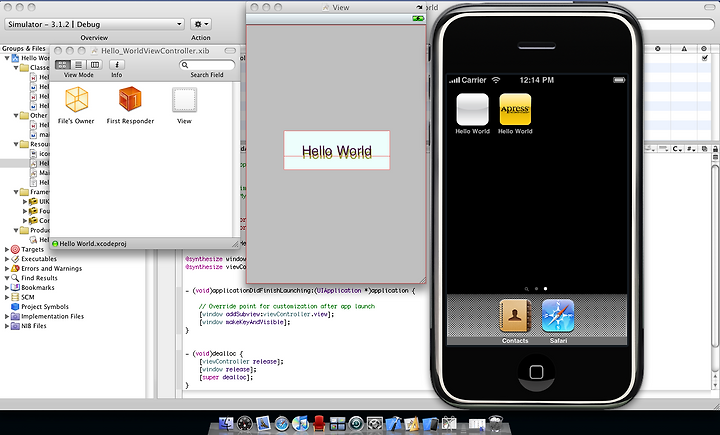
Task: Open the '#' includes popup in editor bar
Action: click(691, 149)
